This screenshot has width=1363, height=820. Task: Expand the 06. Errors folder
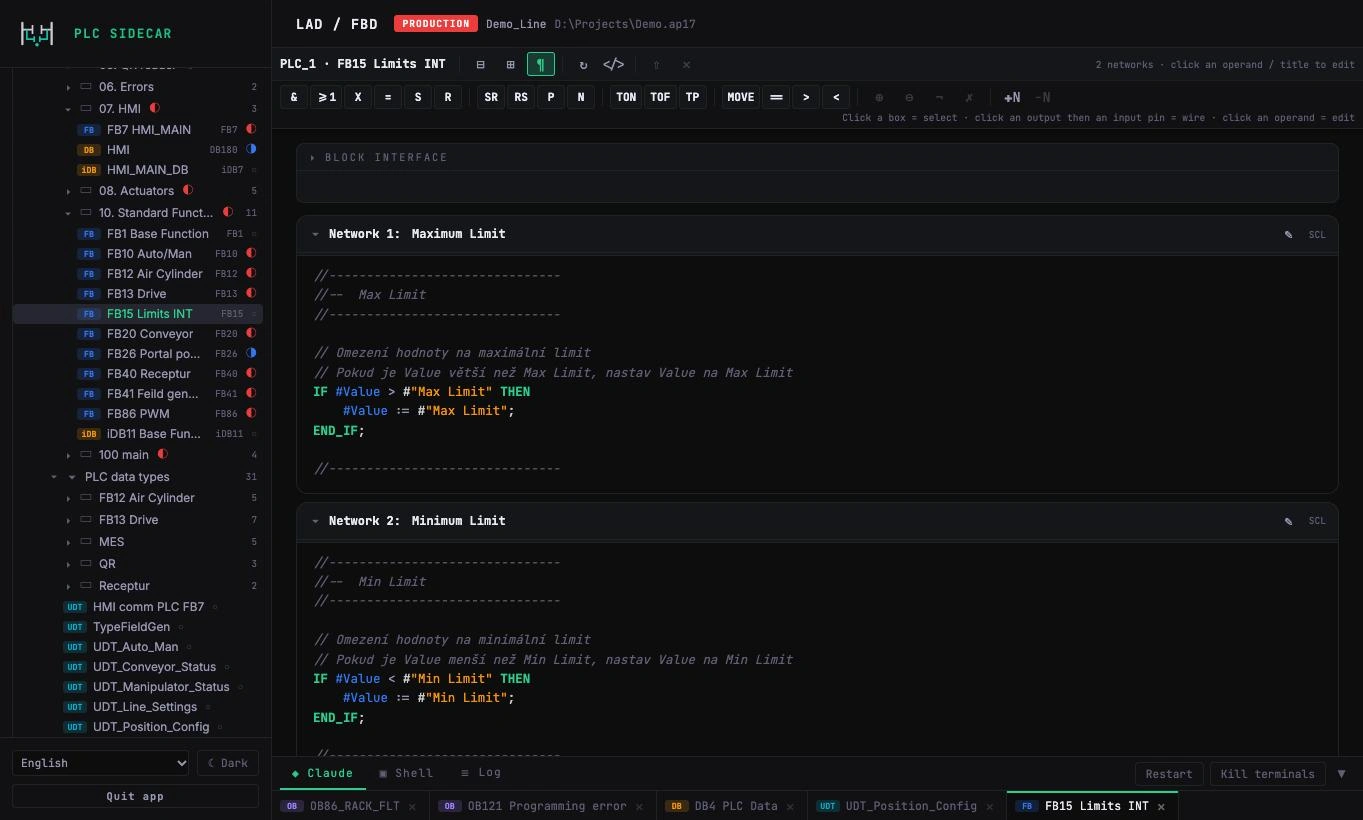68,87
